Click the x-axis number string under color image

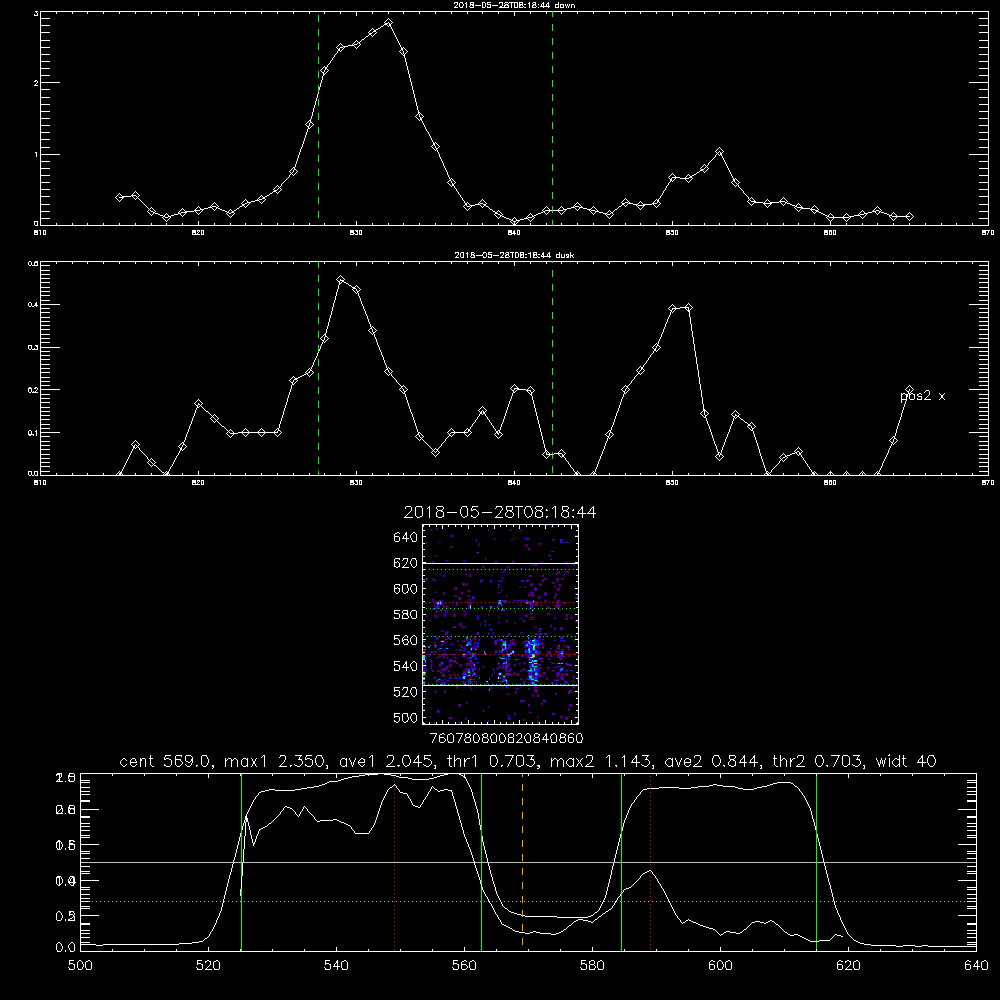coord(506,738)
